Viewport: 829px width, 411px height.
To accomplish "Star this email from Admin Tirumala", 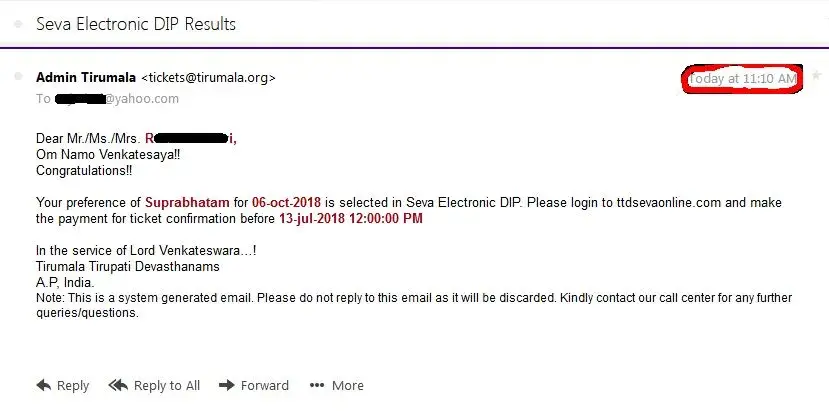I will 815,76.
